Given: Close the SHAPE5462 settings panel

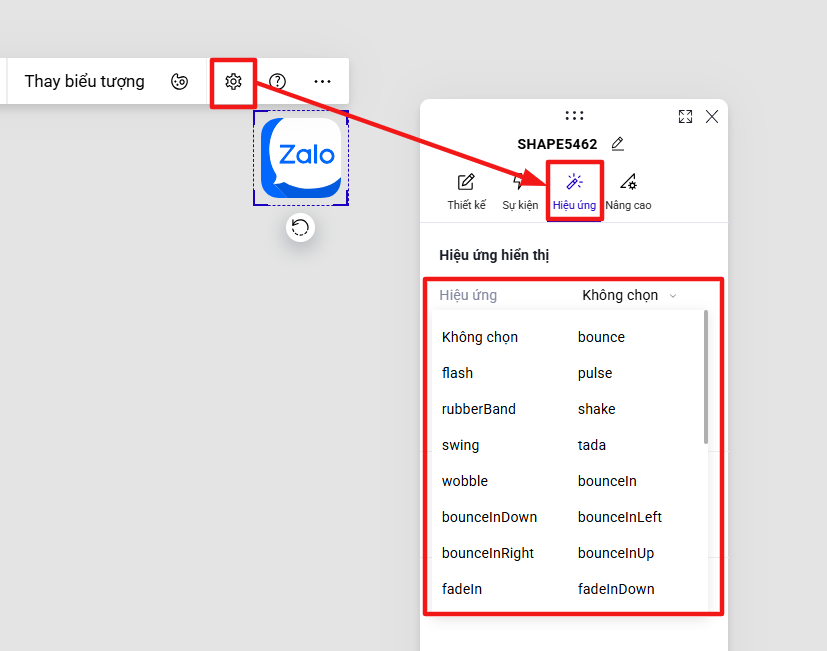Looking at the screenshot, I should click(x=712, y=117).
